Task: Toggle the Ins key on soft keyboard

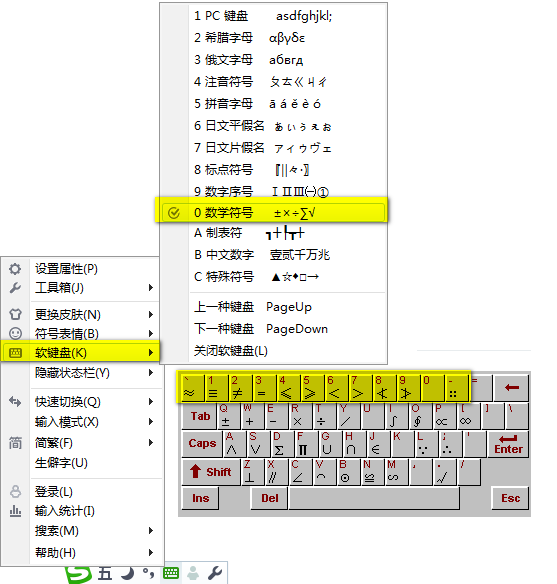Action: [x=200, y=498]
